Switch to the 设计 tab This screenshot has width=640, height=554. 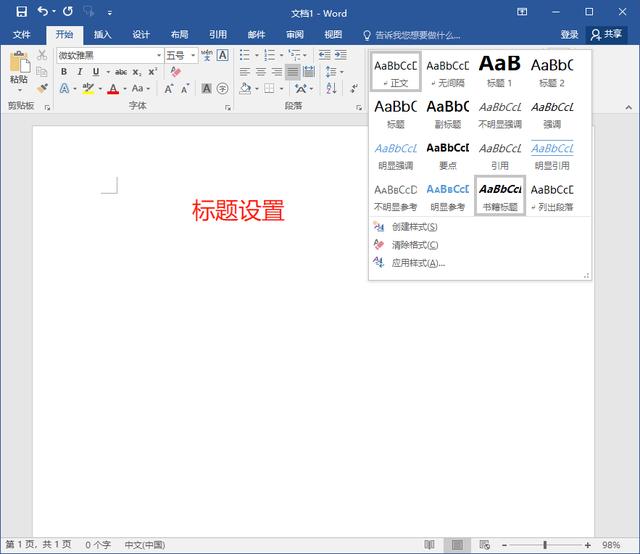click(x=141, y=35)
